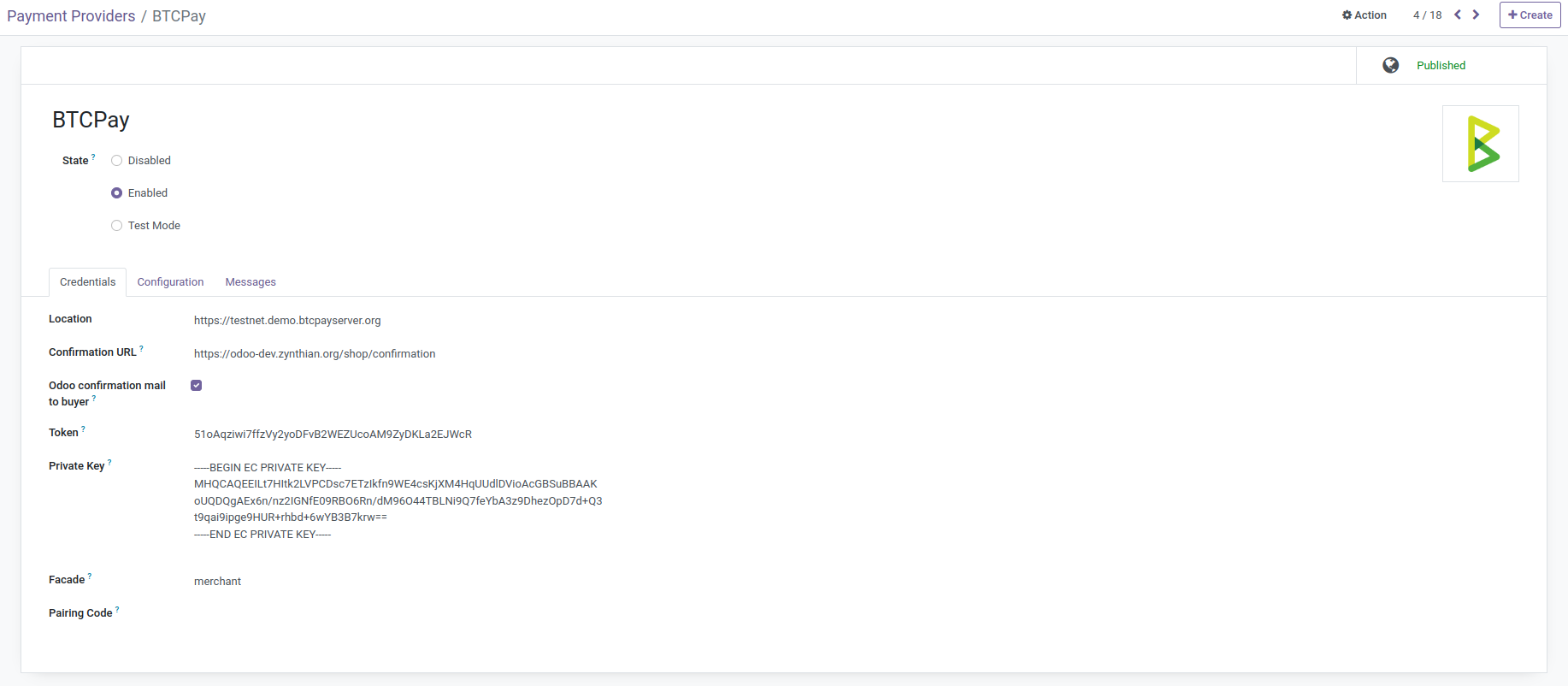Click the Token value text
Screen dimensions: 1568x686
(x=333, y=435)
